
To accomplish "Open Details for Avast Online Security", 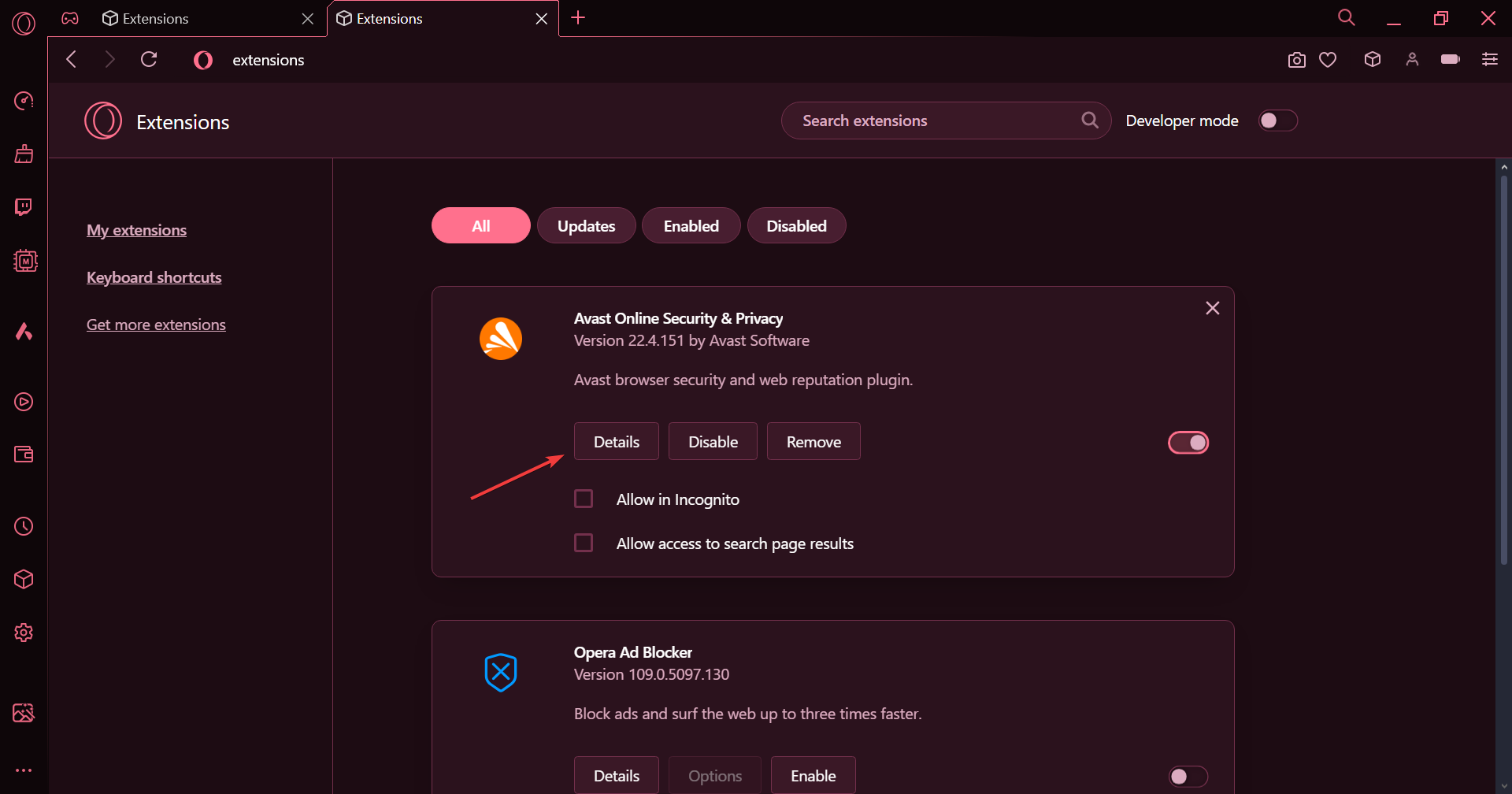I will [x=617, y=441].
